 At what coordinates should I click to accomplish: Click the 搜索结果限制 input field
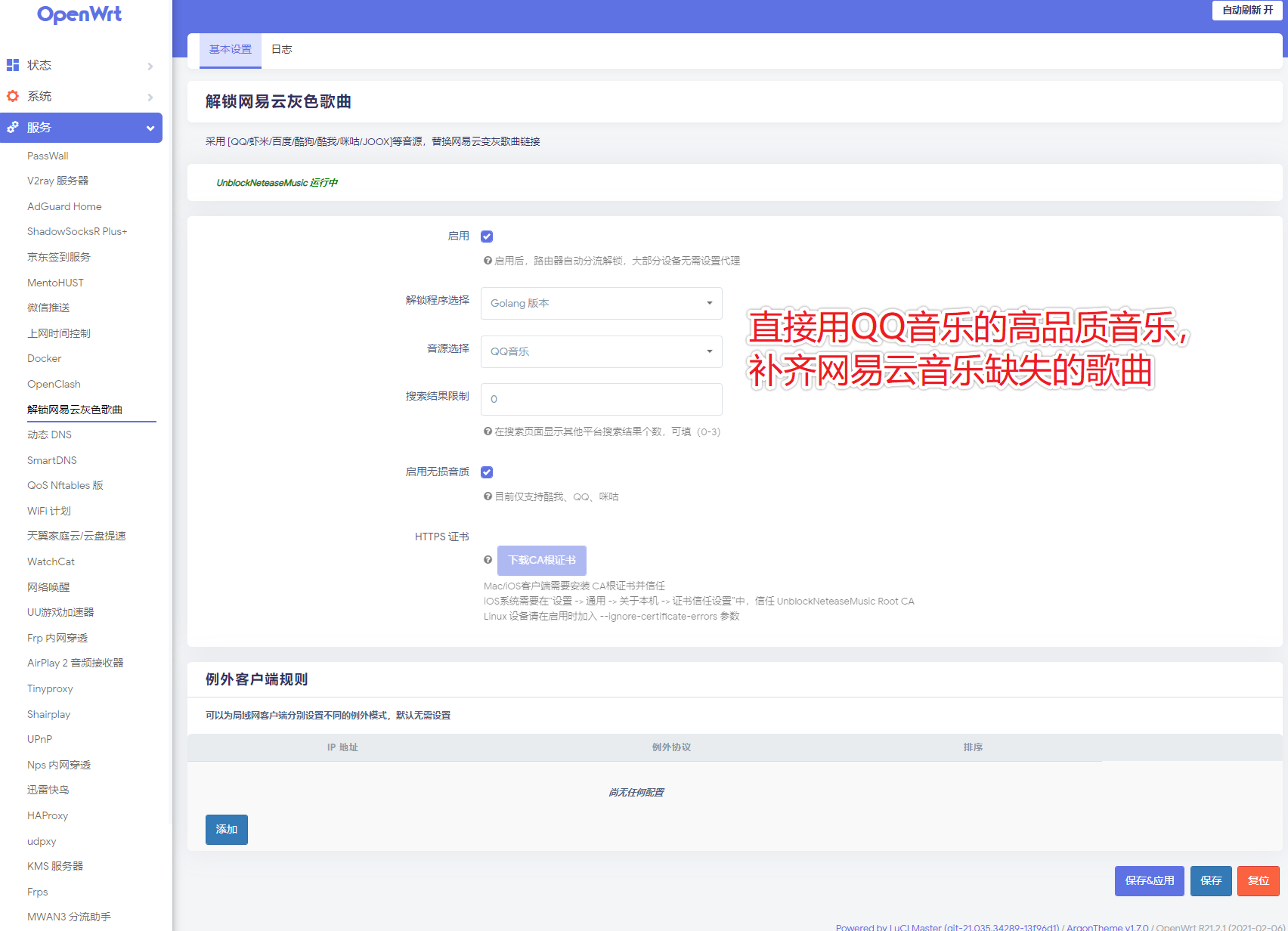point(602,399)
